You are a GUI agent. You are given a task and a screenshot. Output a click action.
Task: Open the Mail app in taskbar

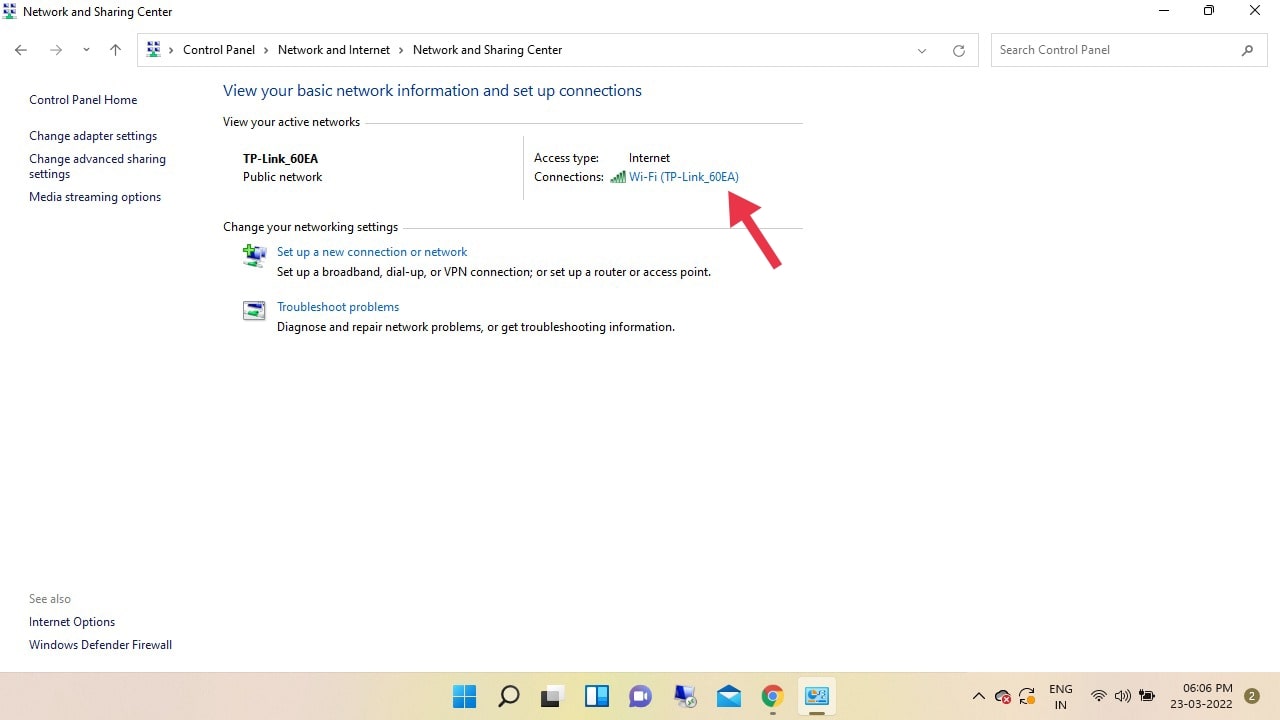pyautogui.click(x=729, y=696)
